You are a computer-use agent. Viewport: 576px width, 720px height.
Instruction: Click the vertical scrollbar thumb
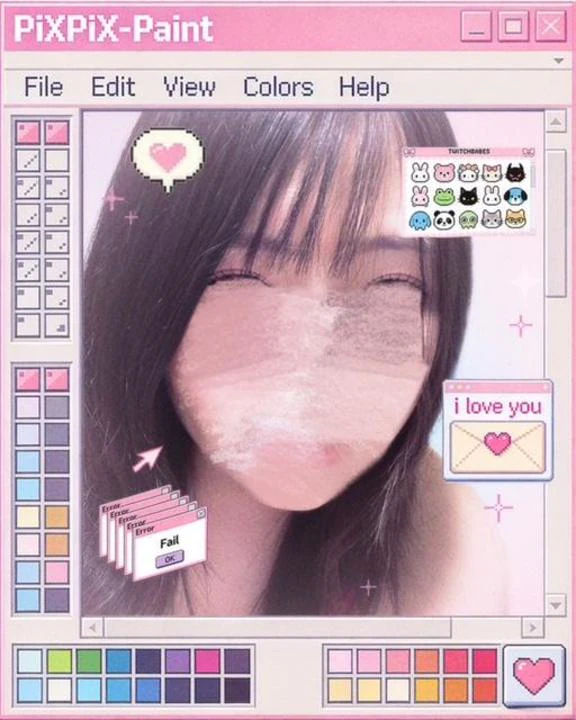click(556, 223)
